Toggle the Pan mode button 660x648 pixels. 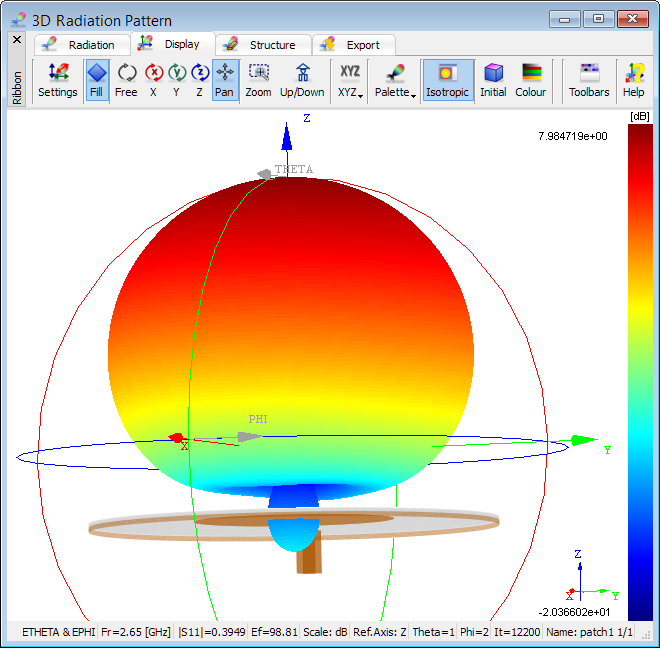[x=224, y=80]
